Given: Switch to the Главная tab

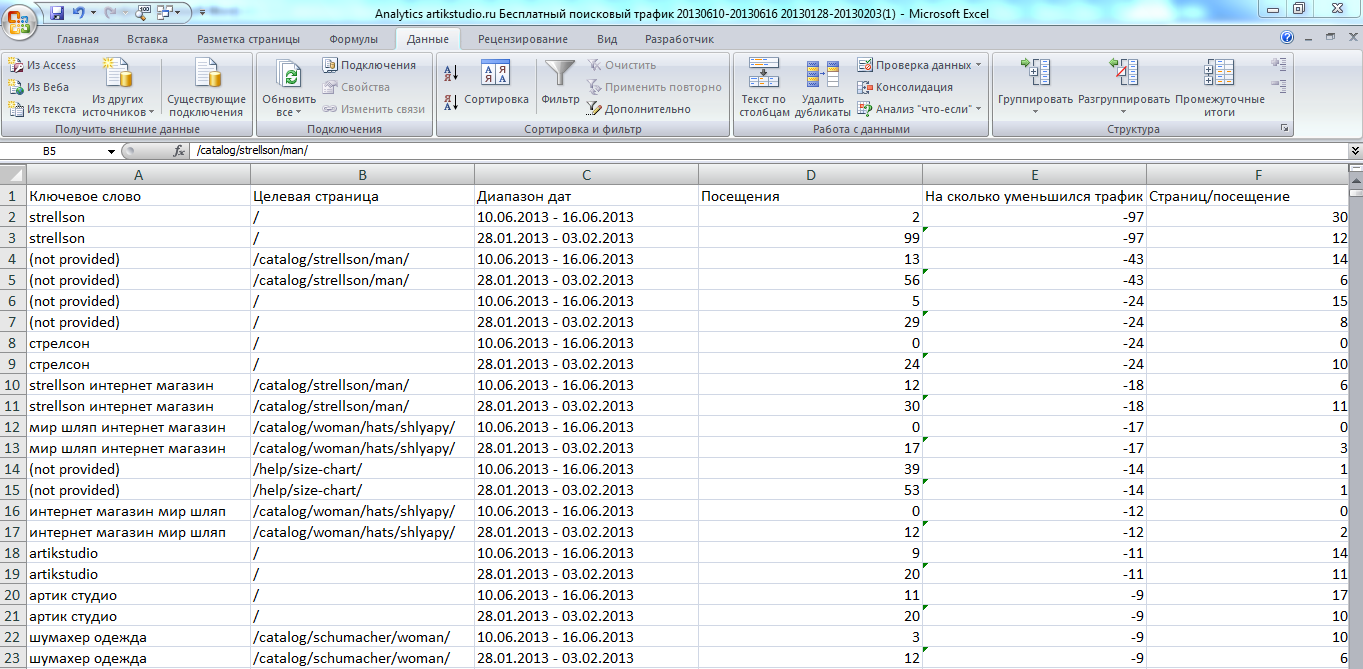Looking at the screenshot, I should [78, 39].
